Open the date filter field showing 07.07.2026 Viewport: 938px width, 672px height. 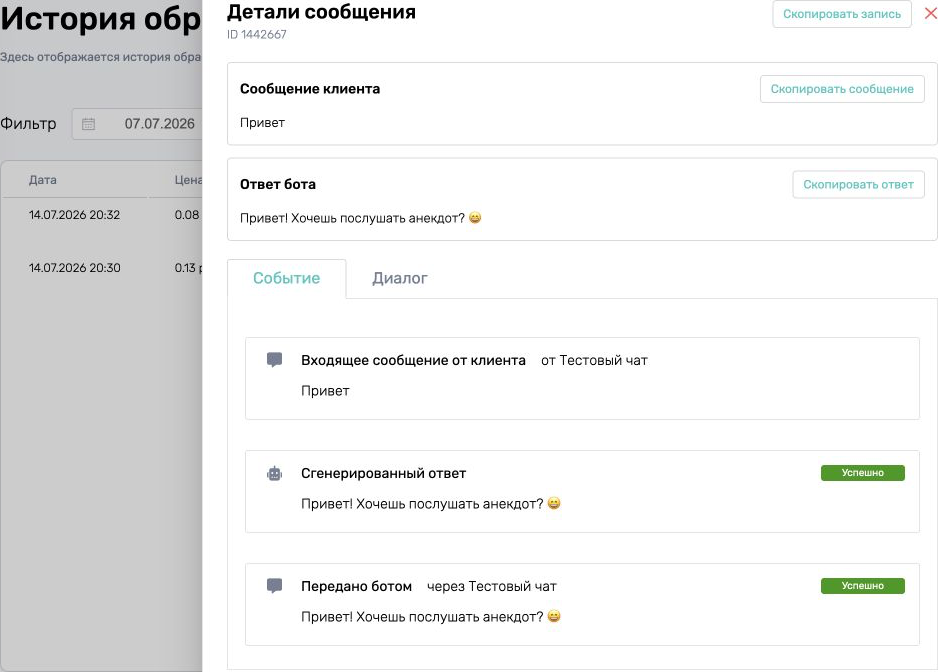(x=138, y=124)
